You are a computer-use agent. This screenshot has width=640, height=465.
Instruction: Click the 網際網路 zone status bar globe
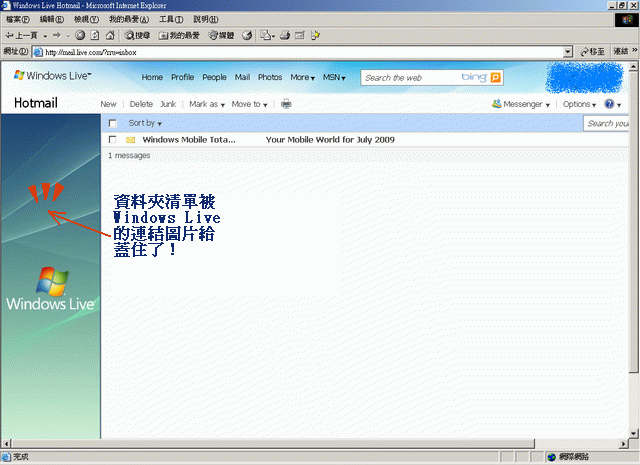tap(551, 457)
